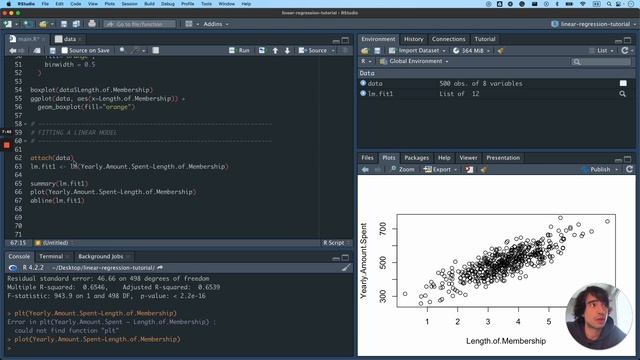Image resolution: width=640 pixels, height=360 pixels.
Task: Compile report from script
Action: pos(156,50)
